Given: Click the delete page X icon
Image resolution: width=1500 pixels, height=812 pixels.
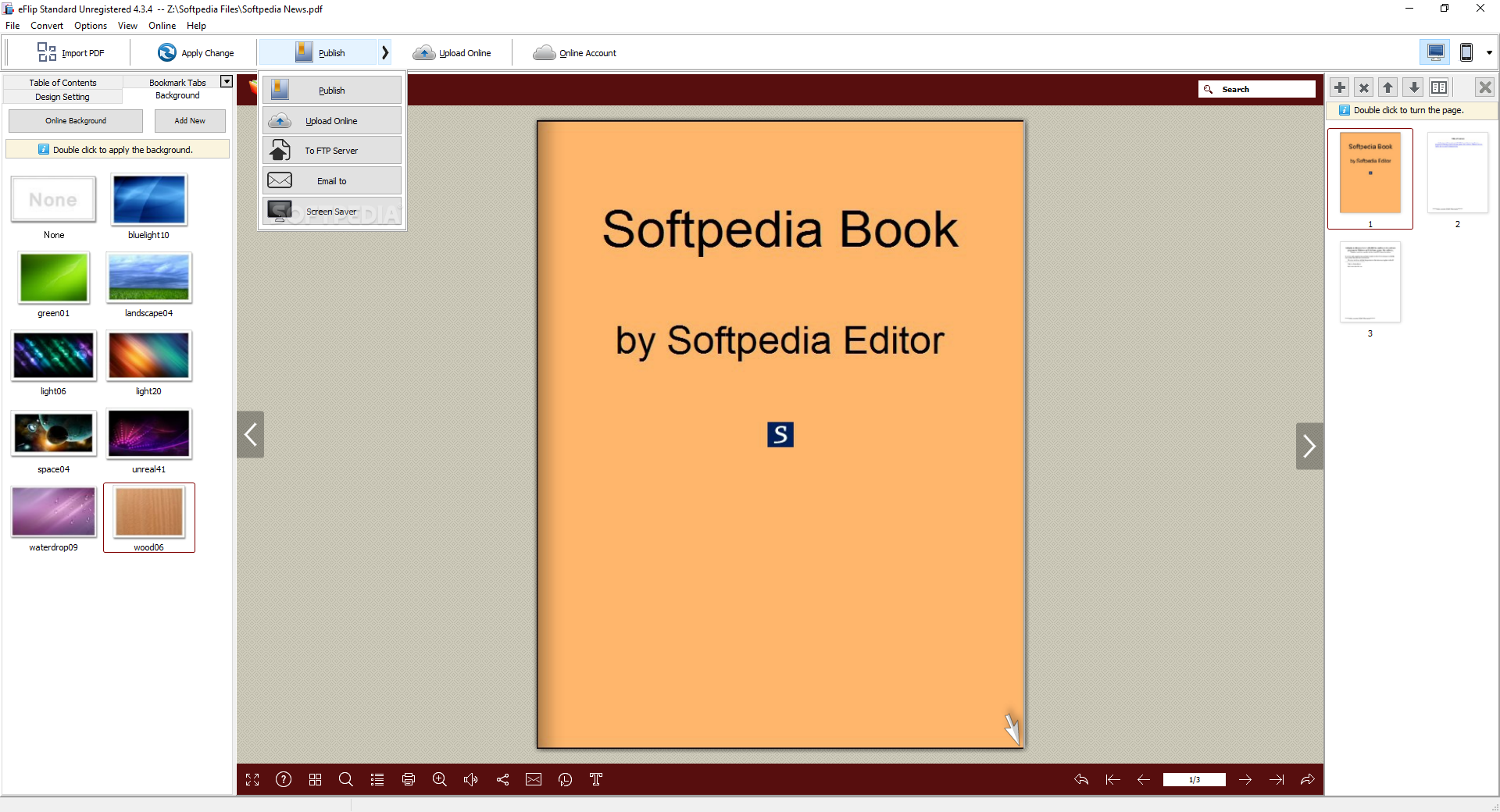Looking at the screenshot, I should click(1364, 87).
